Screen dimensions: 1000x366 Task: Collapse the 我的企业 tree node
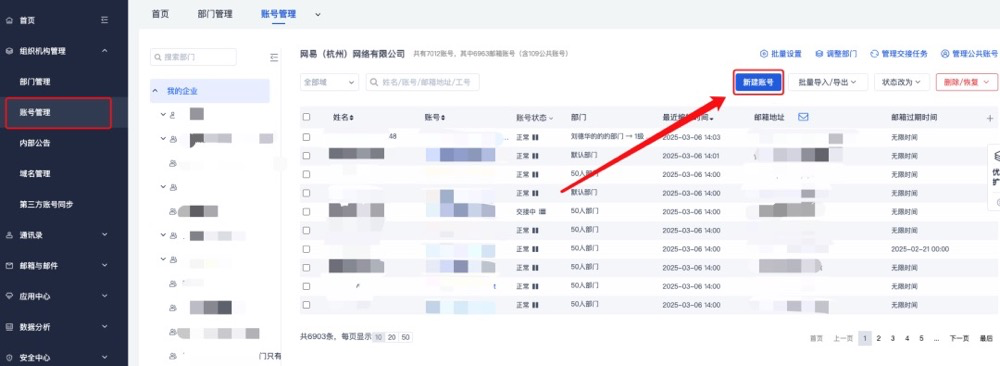click(155, 91)
